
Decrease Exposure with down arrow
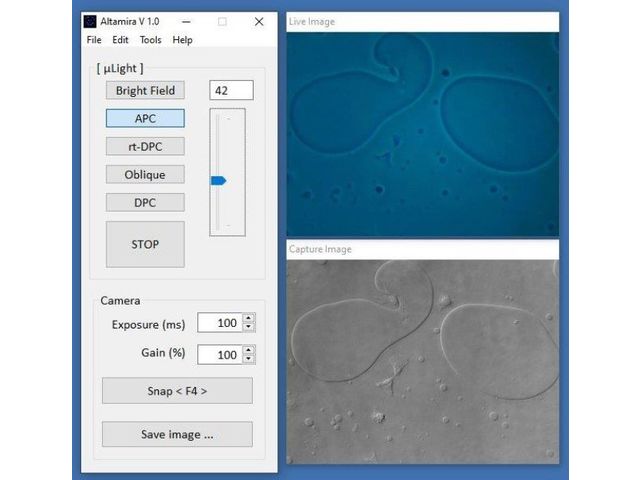click(249, 328)
